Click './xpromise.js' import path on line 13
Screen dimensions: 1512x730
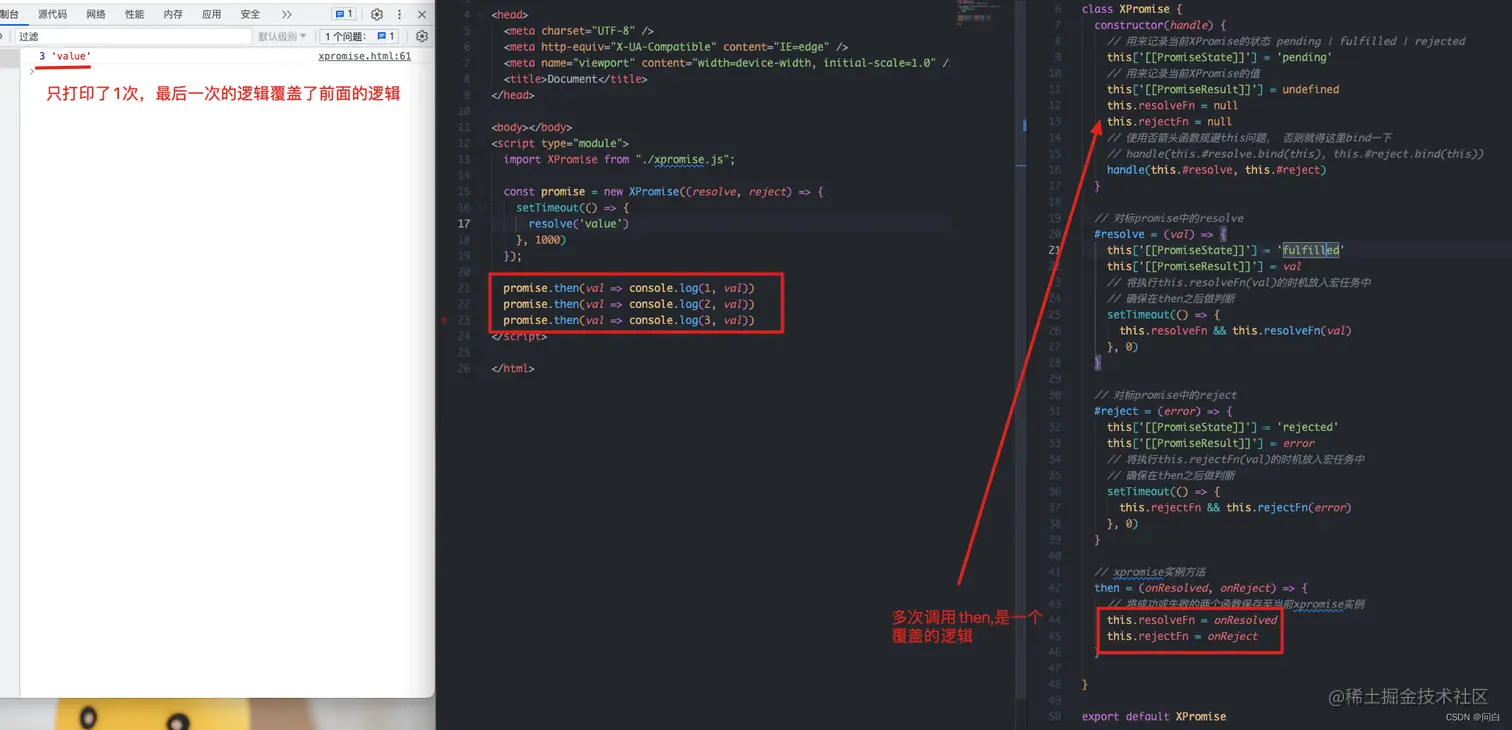(x=685, y=159)
